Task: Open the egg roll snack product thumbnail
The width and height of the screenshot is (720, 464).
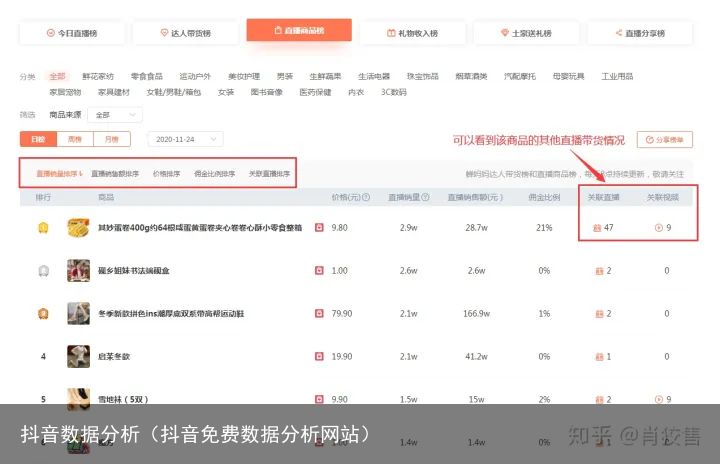Action: 79,227
